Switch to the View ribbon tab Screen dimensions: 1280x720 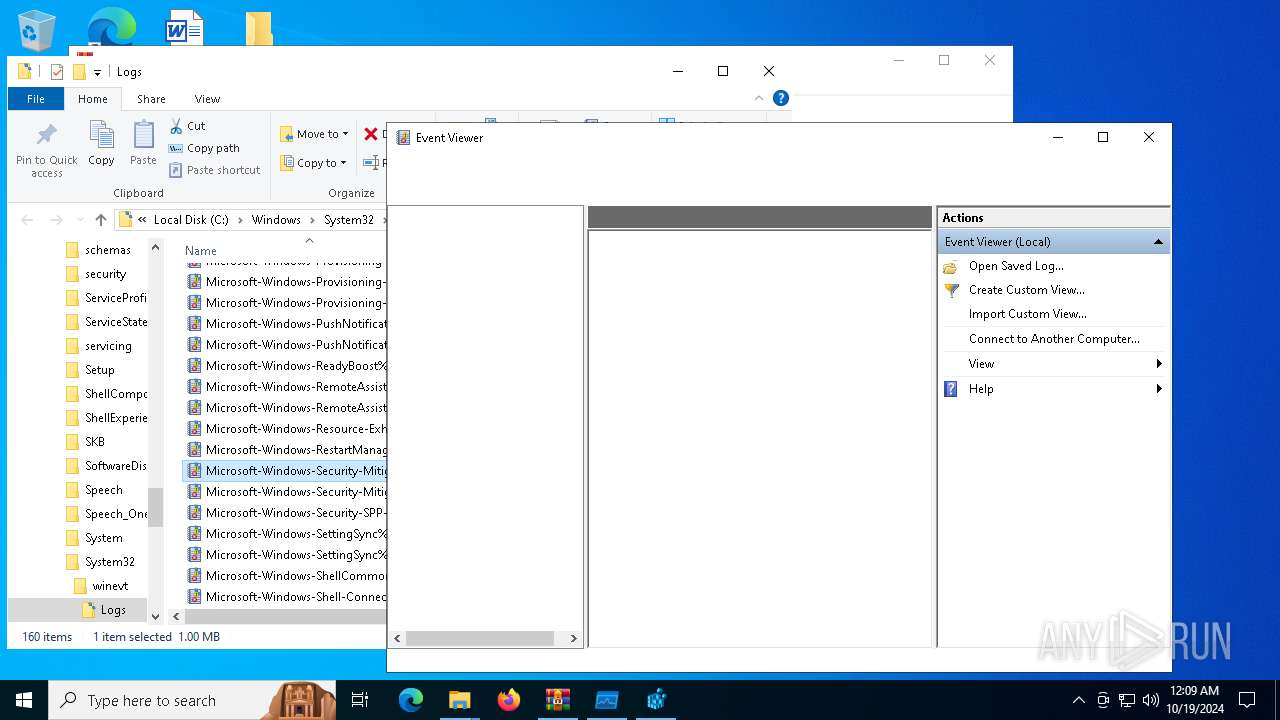click(x=207, y=99)
